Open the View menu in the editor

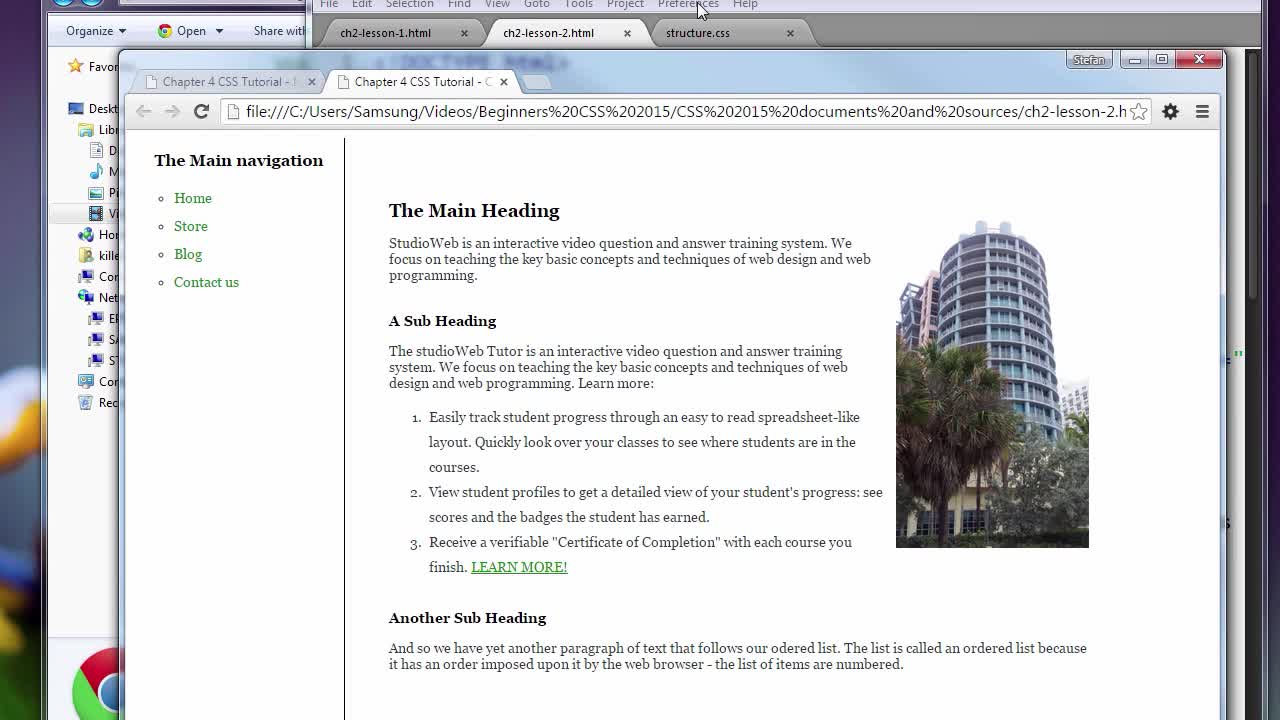pyautogui.click(x=497, y=4)
